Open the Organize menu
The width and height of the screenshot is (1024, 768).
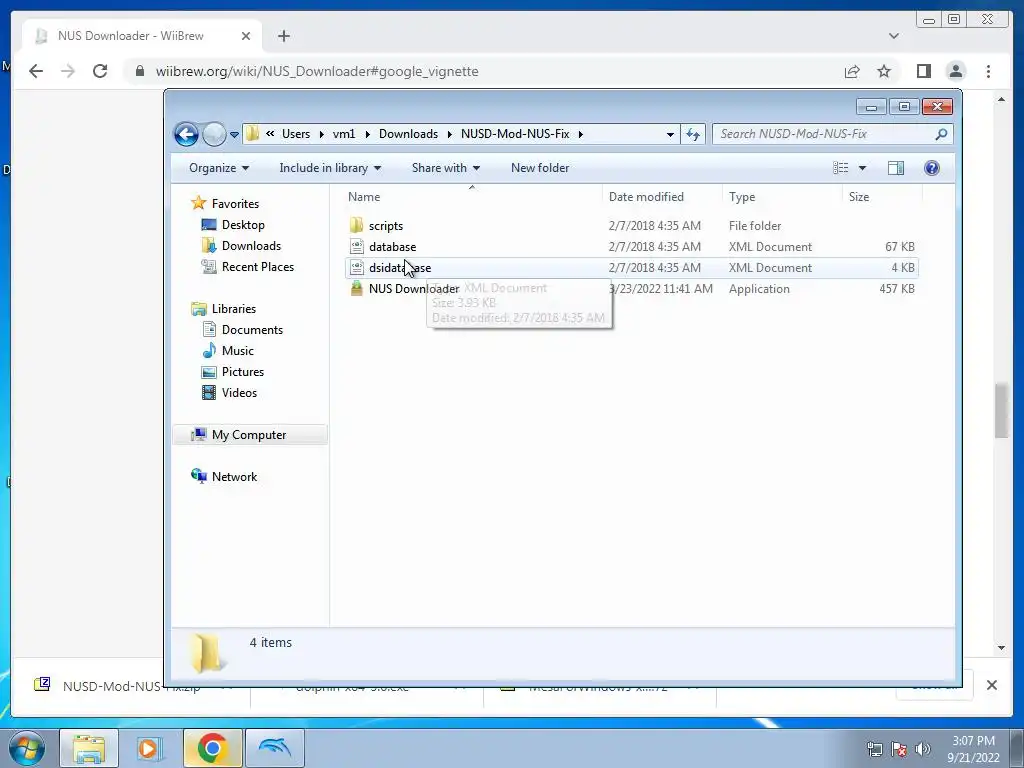tap(219, 168)
